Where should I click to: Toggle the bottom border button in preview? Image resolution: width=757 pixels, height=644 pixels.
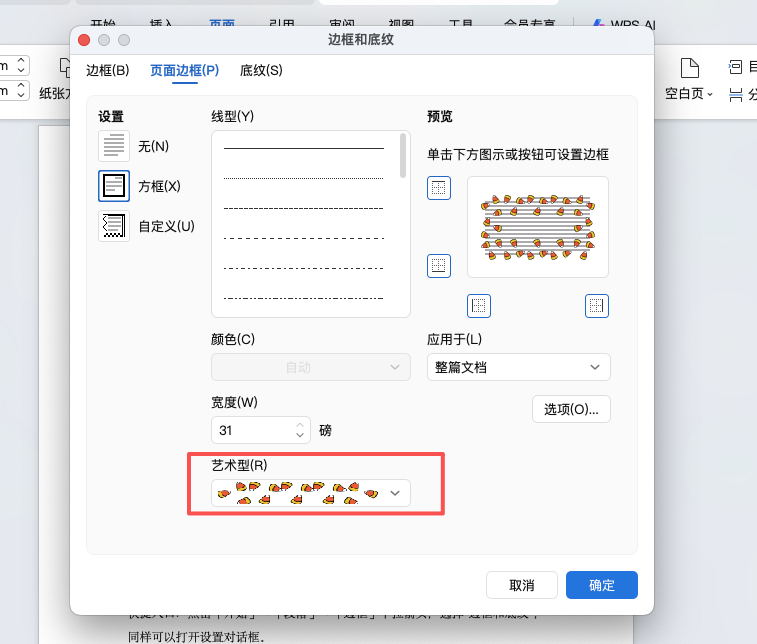point(439,266)
